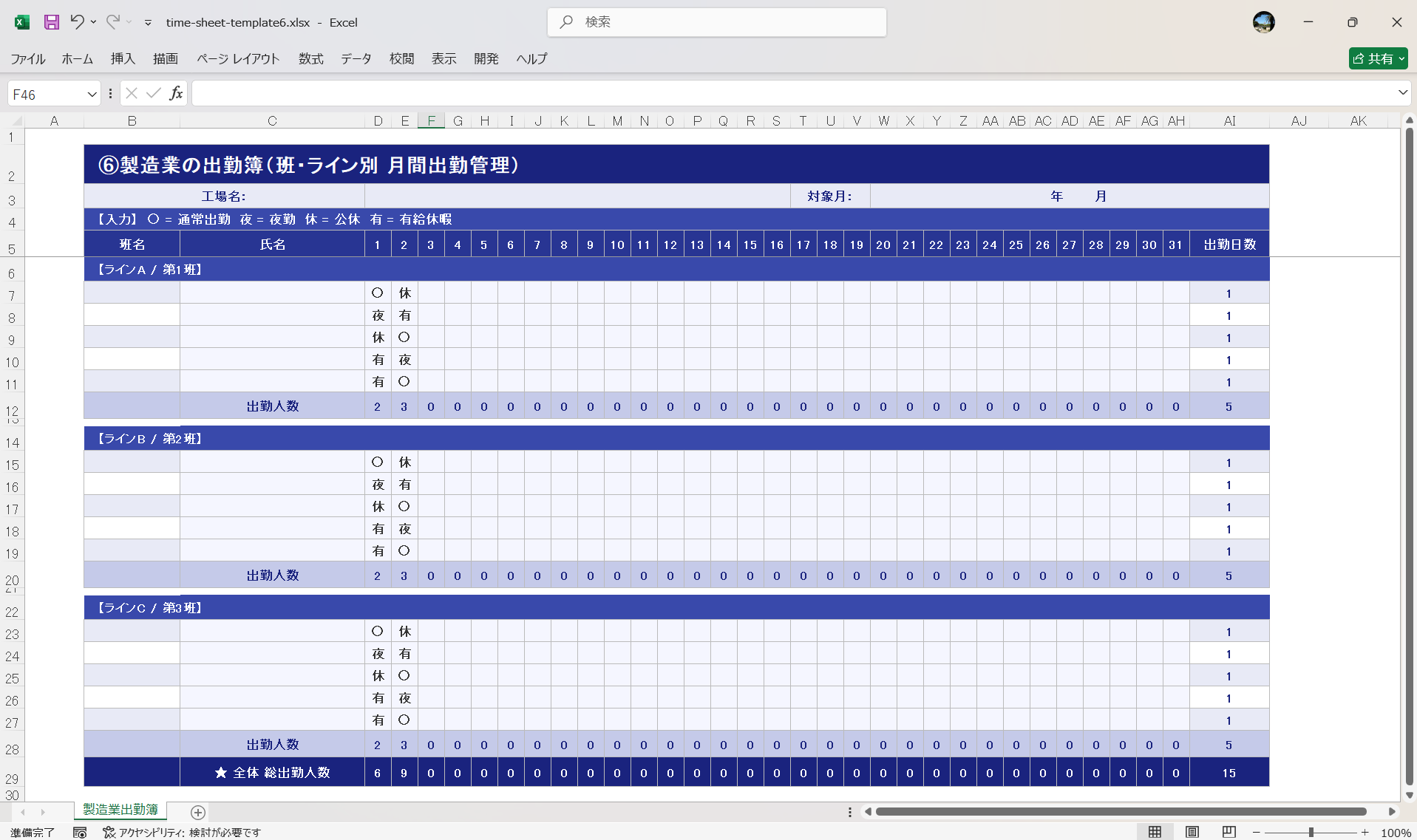Click the 工場名: label cell

pos(224,196)
